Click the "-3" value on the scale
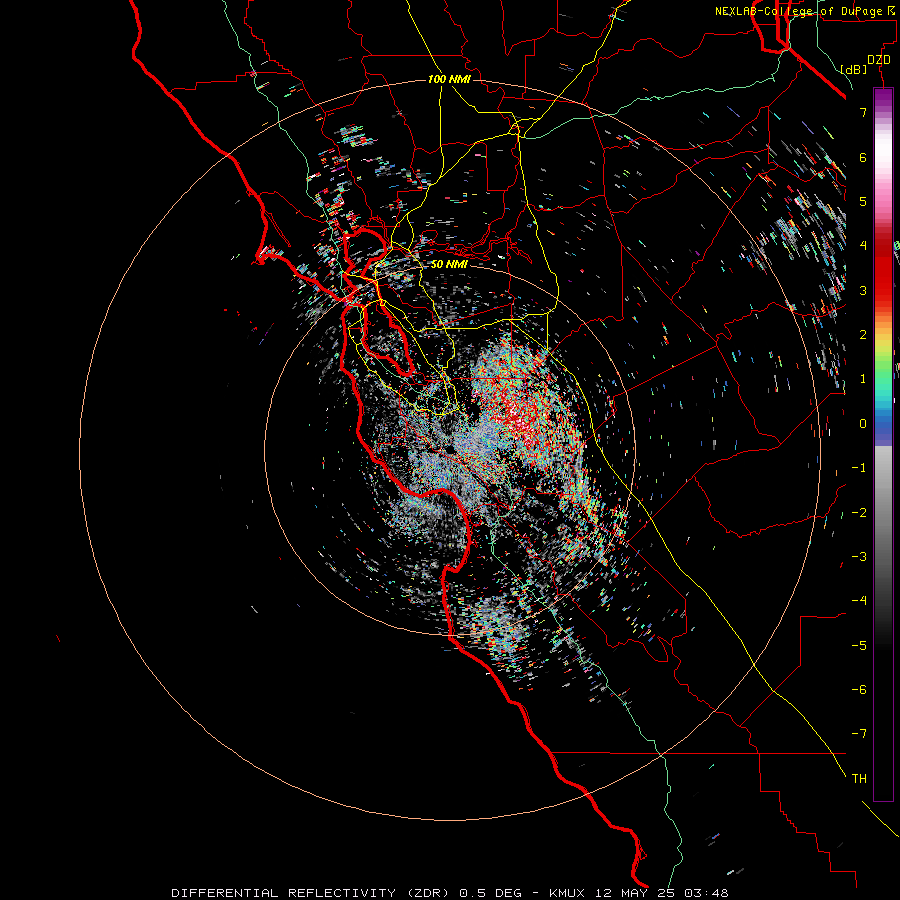 pos(859,557)
